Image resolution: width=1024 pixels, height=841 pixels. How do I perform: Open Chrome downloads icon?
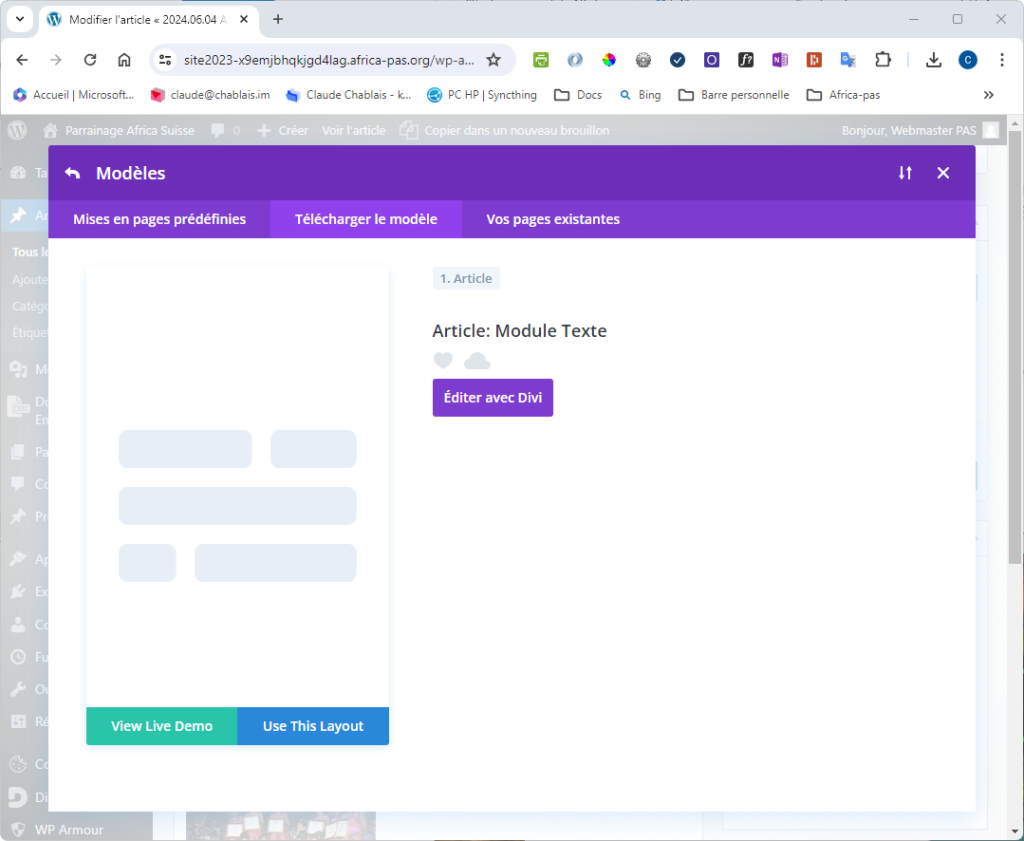click(933, 60)
